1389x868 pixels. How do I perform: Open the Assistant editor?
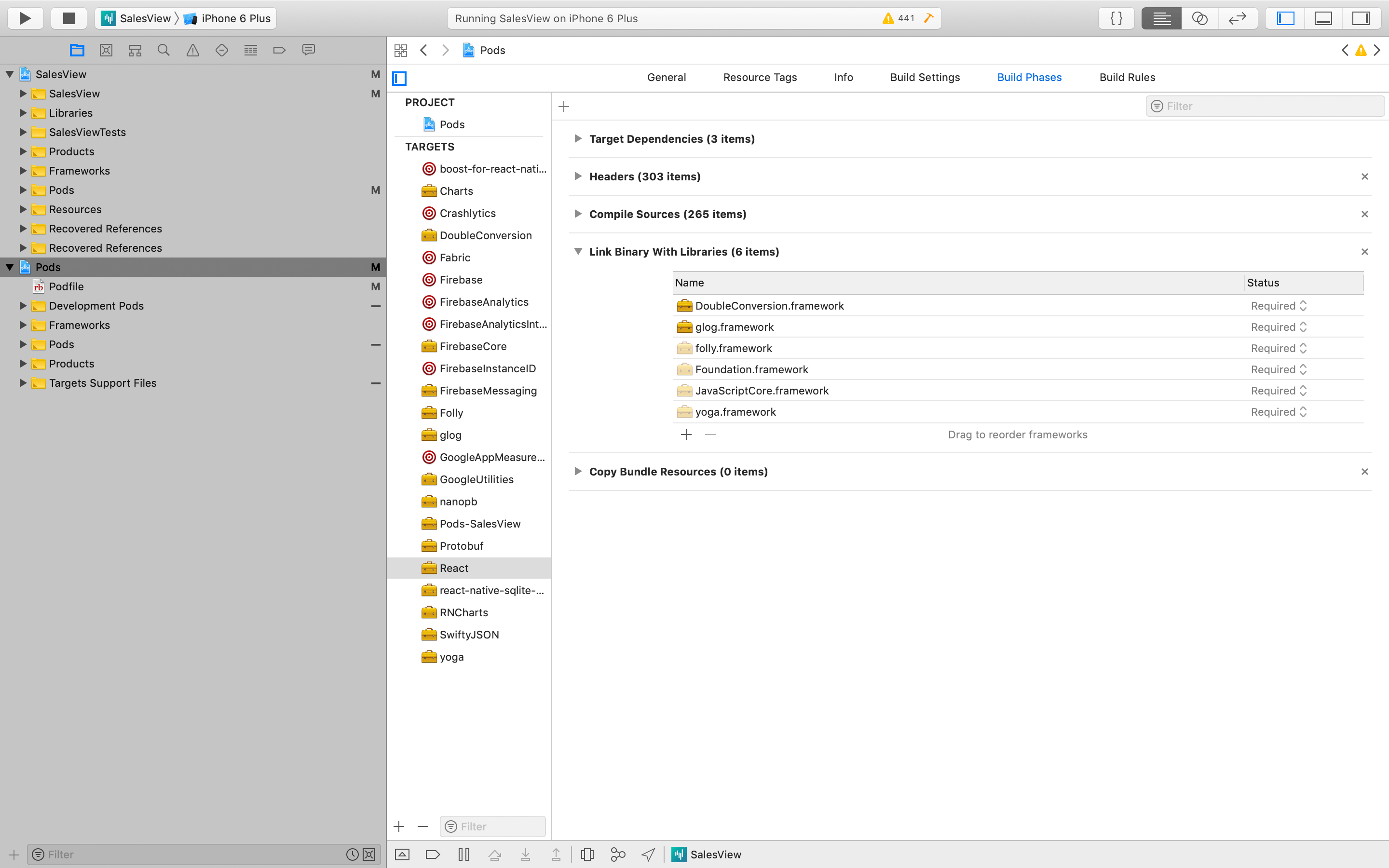point(1199,18)
